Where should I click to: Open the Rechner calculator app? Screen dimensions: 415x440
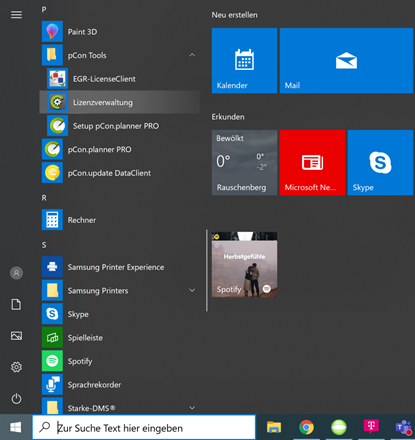120,220
